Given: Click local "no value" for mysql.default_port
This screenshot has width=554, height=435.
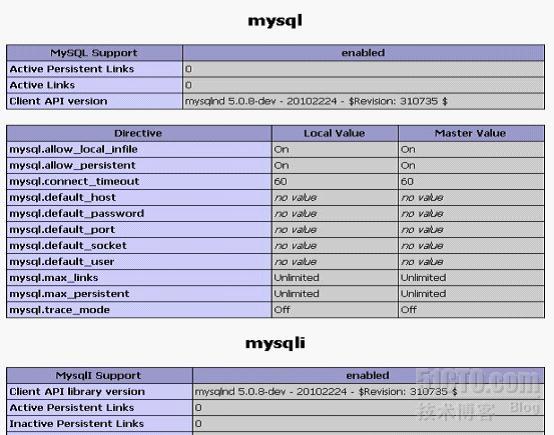Looking at the screenshot, I should (296, 230).
